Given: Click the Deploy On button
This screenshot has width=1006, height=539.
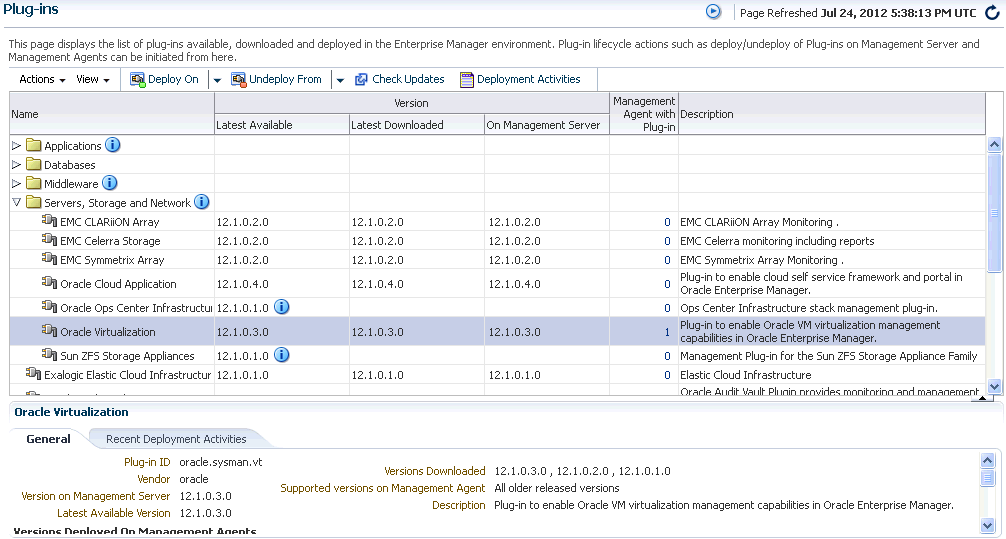Looking at the screenshot, I should [x=164, y=80].
